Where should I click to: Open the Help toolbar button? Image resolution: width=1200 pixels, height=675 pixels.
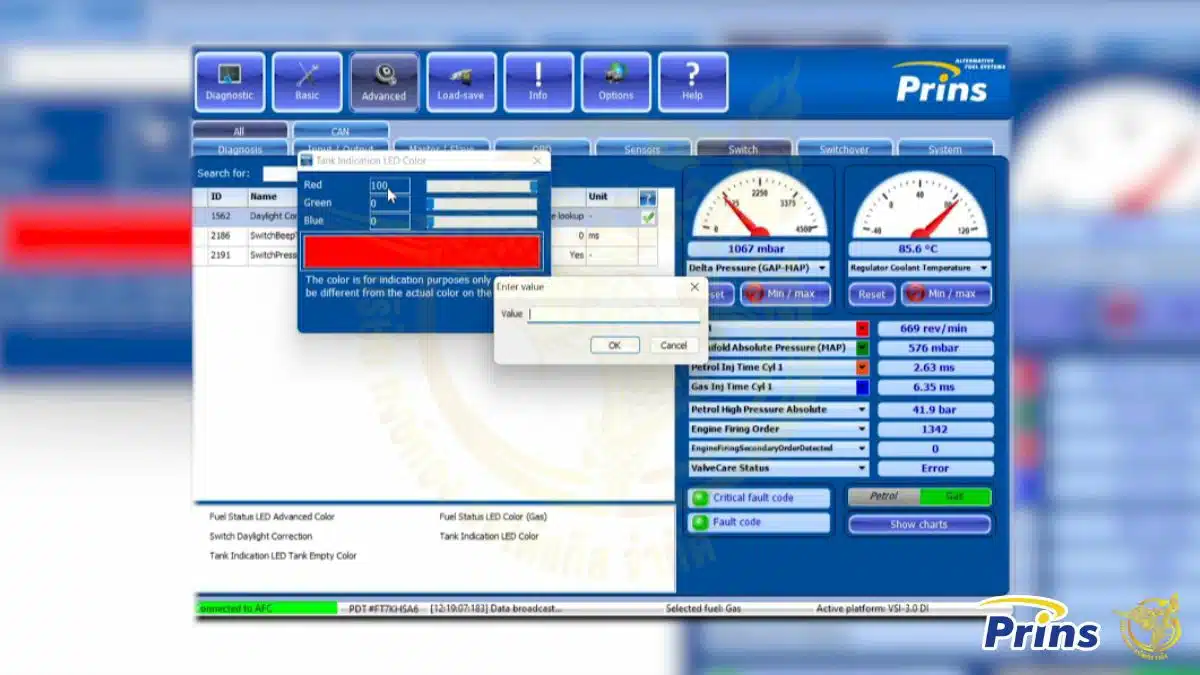[x=692, y=82]
